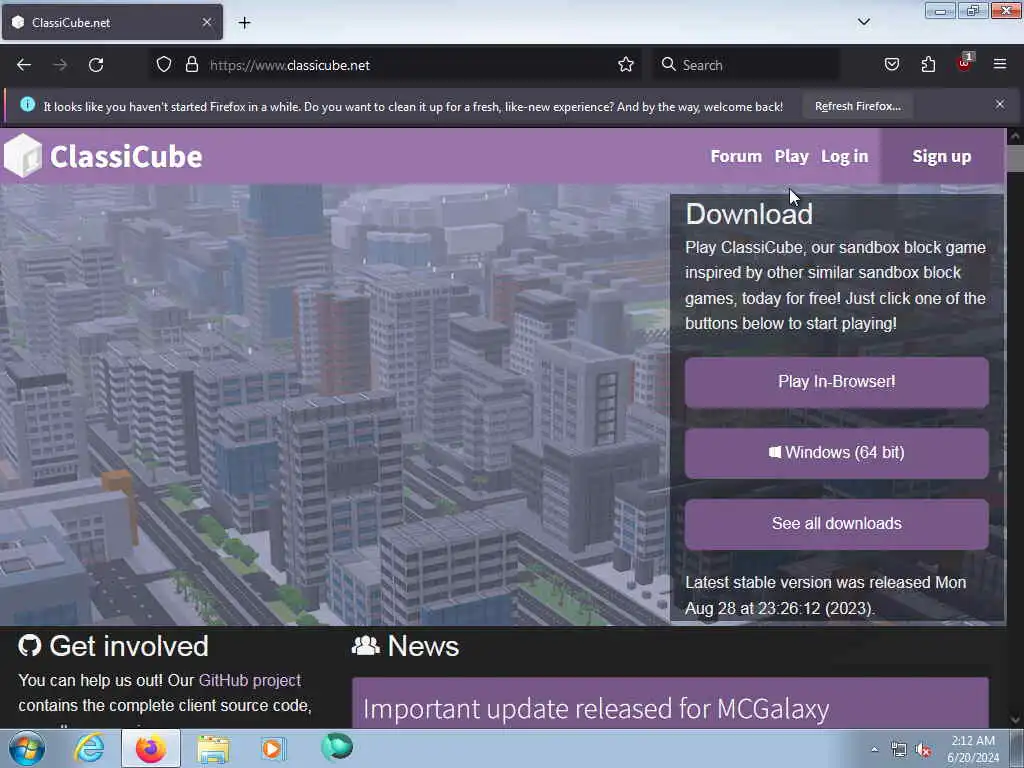Open the uBlock extension icon with badge
The height and width of the screenshot is (768, 1024).
click(x=965, y=63)
